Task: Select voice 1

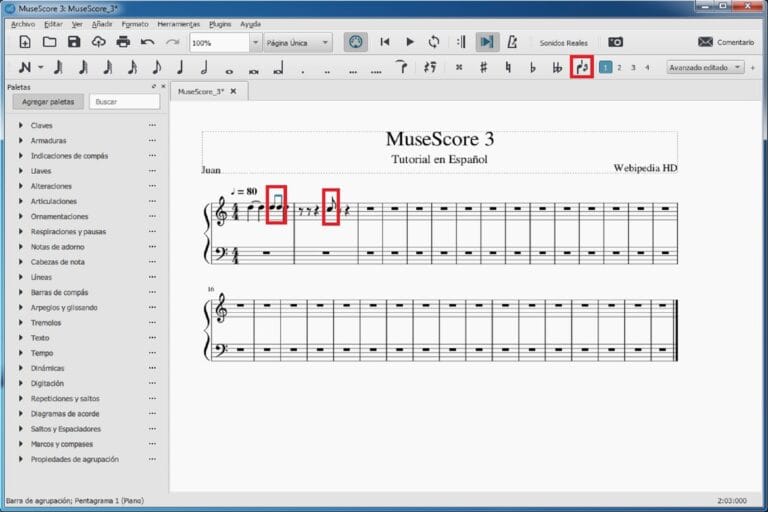Action: [605, 68]
